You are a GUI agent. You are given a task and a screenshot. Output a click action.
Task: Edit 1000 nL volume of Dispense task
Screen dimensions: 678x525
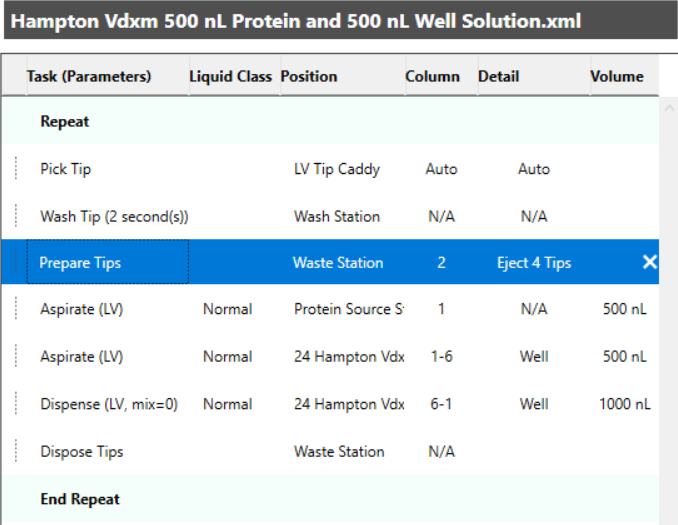[625, 404]
